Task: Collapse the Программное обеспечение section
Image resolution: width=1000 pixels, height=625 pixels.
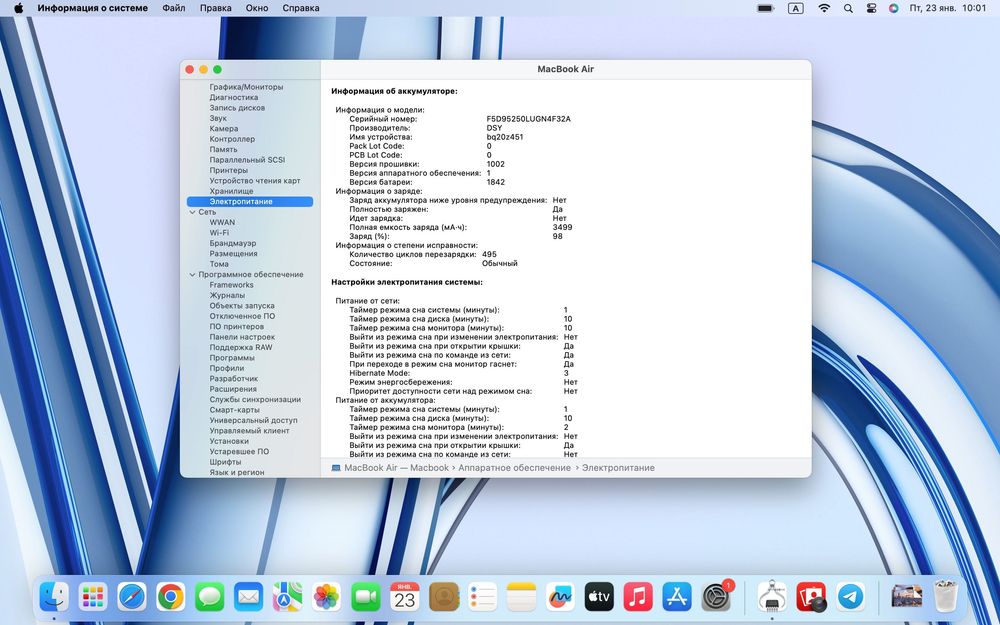Action: 193,275
